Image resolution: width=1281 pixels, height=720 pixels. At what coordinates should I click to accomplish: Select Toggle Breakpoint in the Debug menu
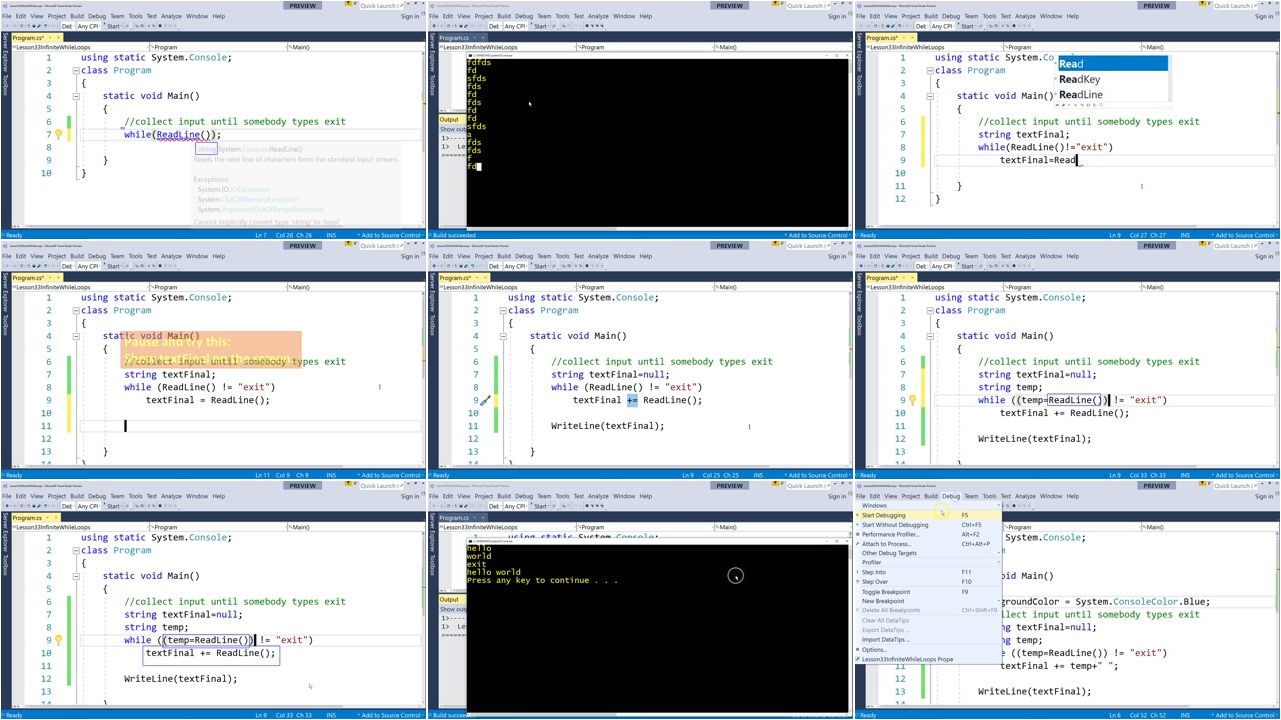click(x=930, y=592)
